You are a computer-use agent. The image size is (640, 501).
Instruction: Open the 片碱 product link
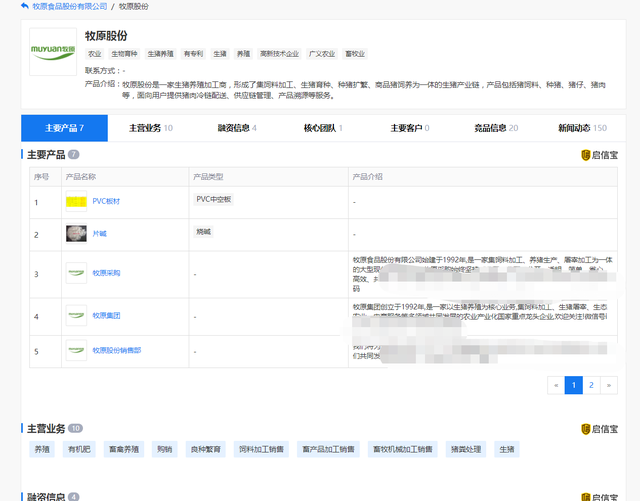[100, 234]
